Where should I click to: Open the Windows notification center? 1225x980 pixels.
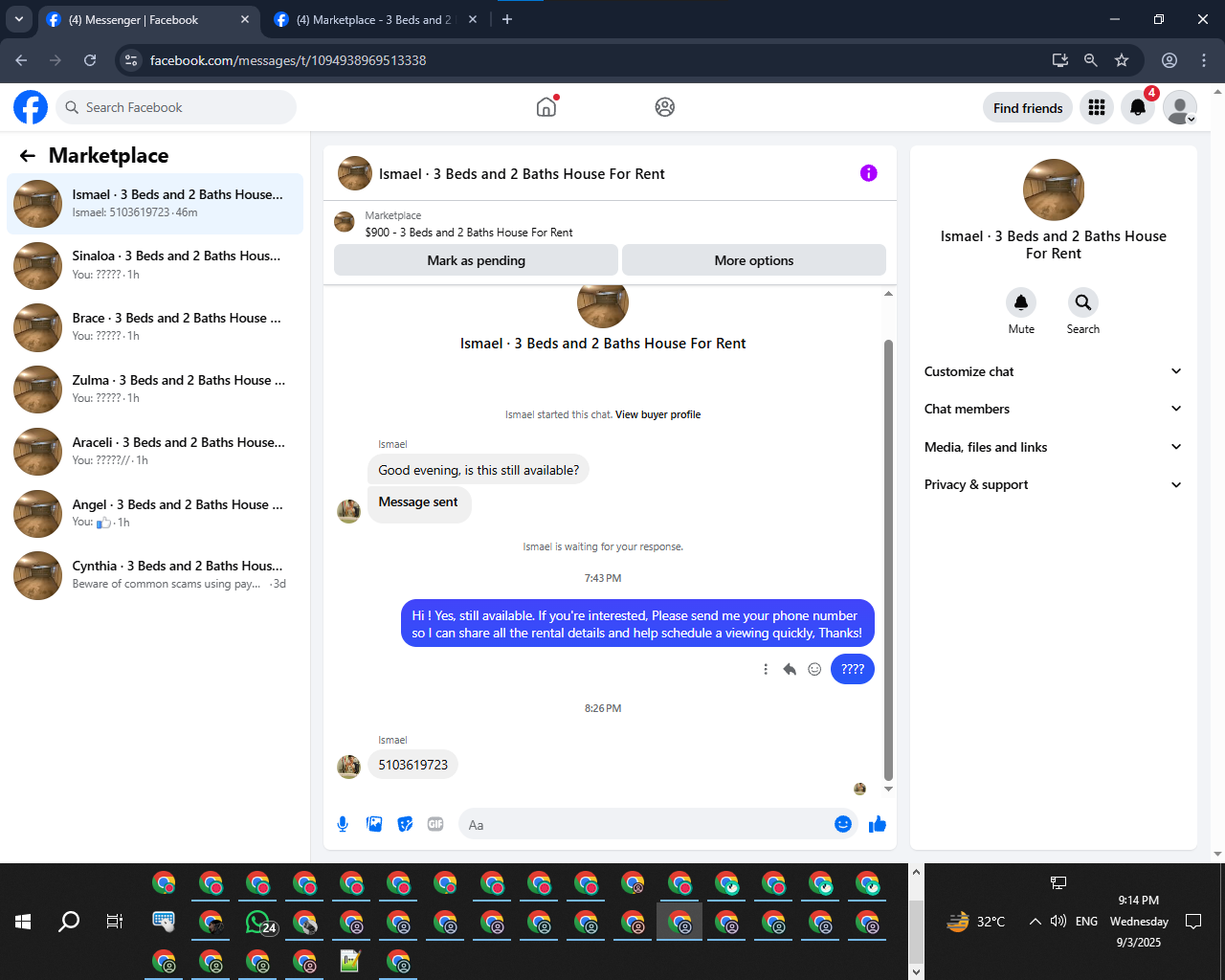coord(1193,922)
